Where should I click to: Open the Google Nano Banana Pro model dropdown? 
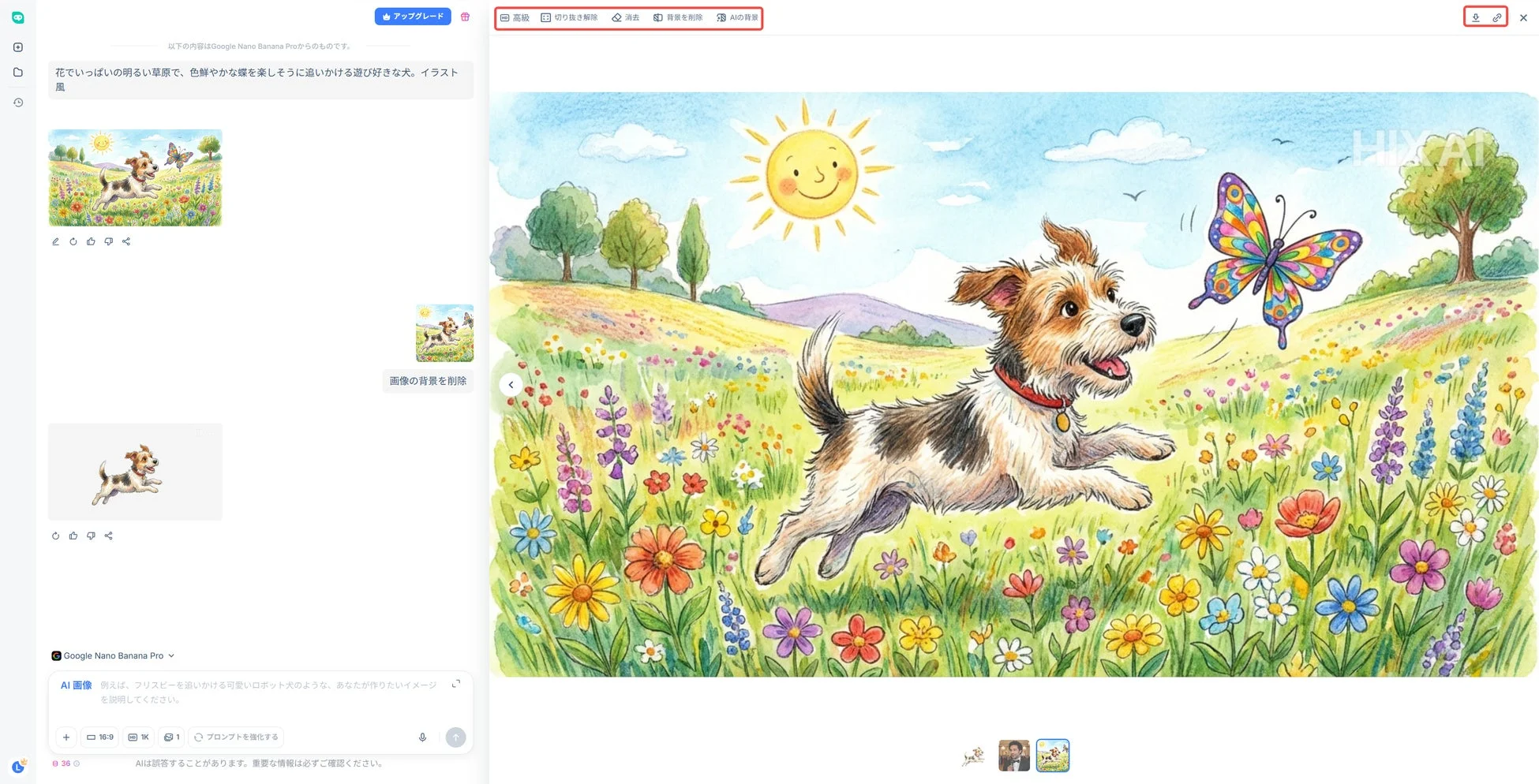pos(113,655)
